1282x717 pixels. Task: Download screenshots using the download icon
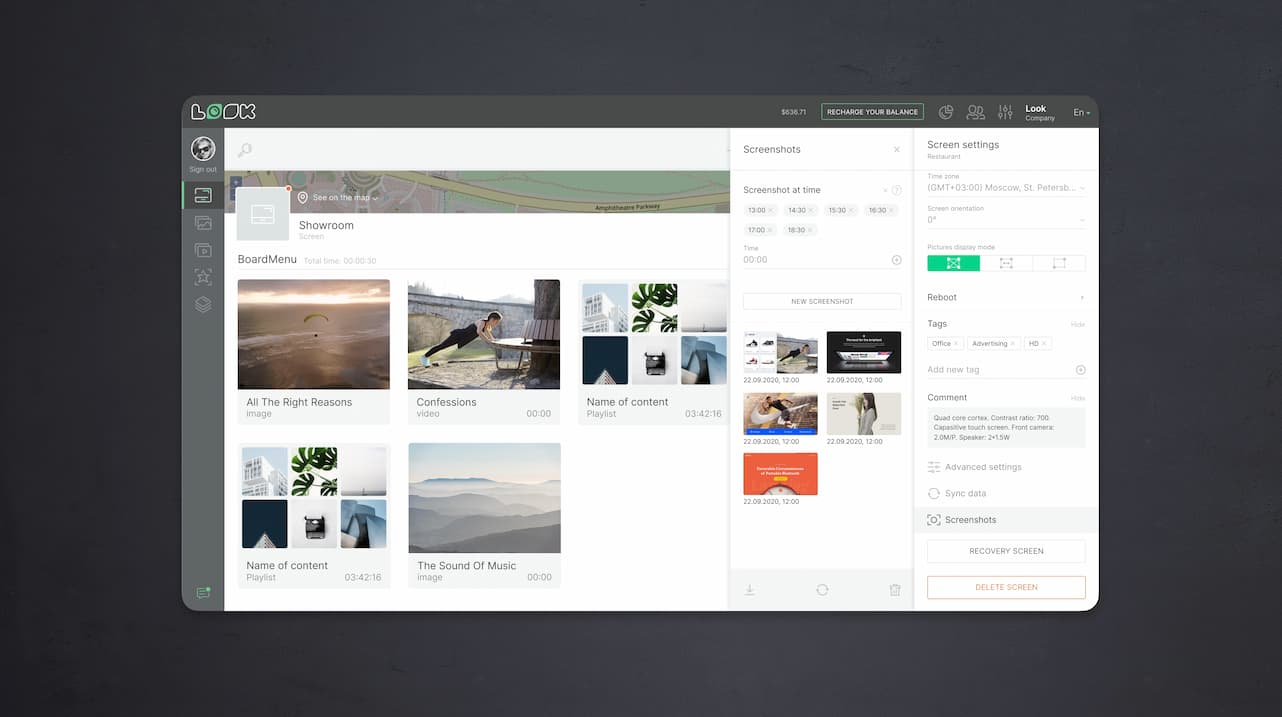point(749,590)
